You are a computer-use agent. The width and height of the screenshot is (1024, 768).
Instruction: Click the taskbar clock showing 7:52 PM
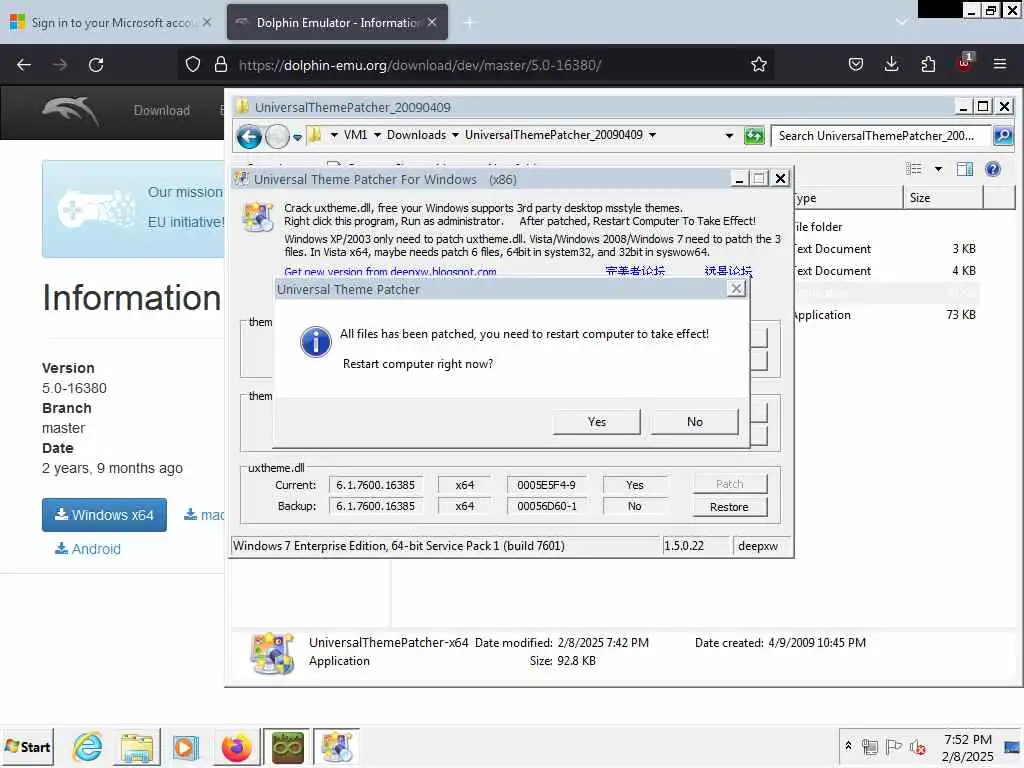[968, 748]
